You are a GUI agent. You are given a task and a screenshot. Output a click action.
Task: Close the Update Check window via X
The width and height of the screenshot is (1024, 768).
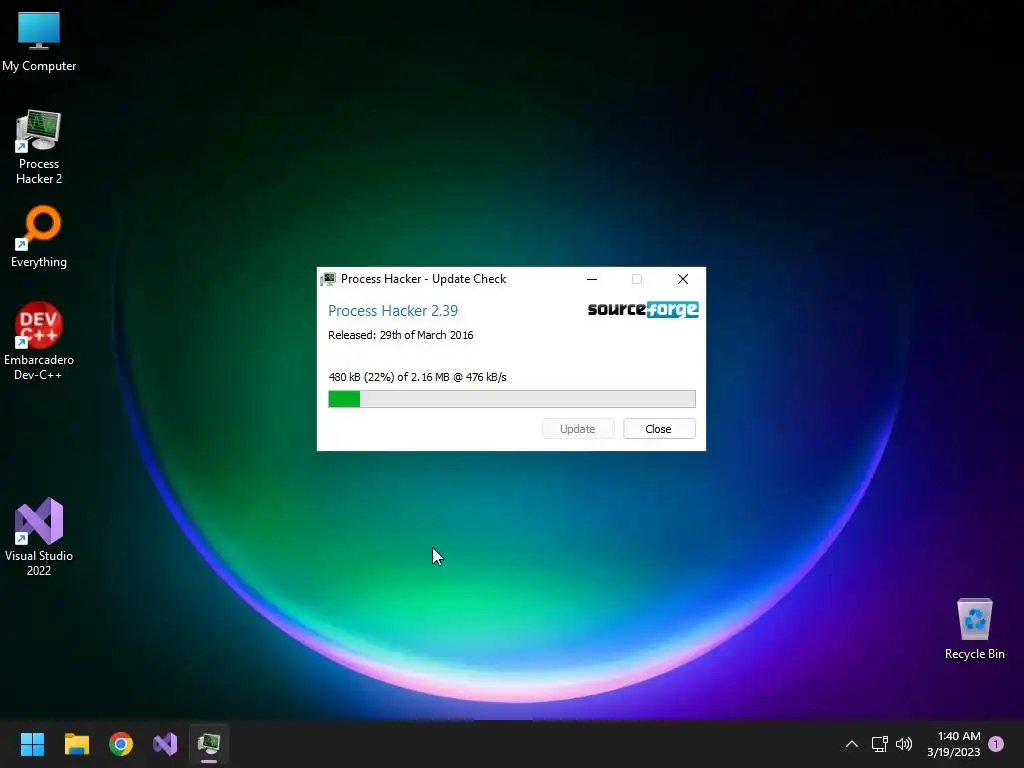[683, 280]
